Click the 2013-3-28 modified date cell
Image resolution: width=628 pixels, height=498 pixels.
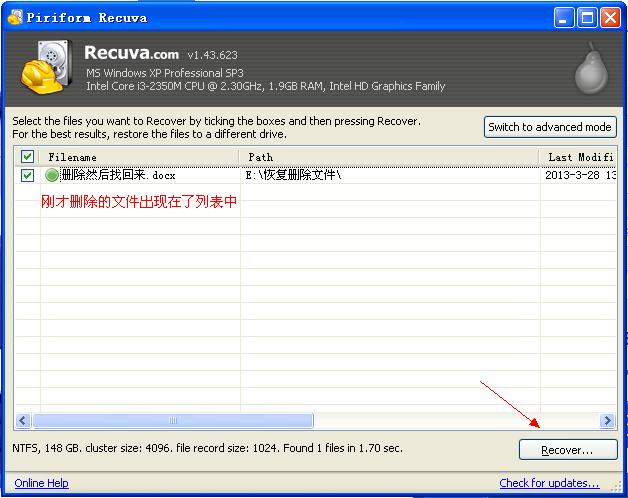pos(580,175)
